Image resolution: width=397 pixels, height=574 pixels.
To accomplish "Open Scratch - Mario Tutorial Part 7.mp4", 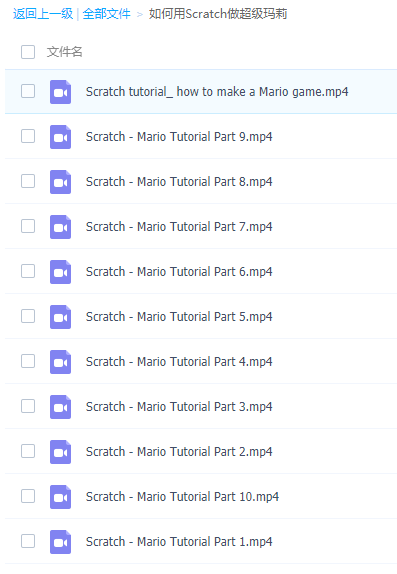I will 179,227.
